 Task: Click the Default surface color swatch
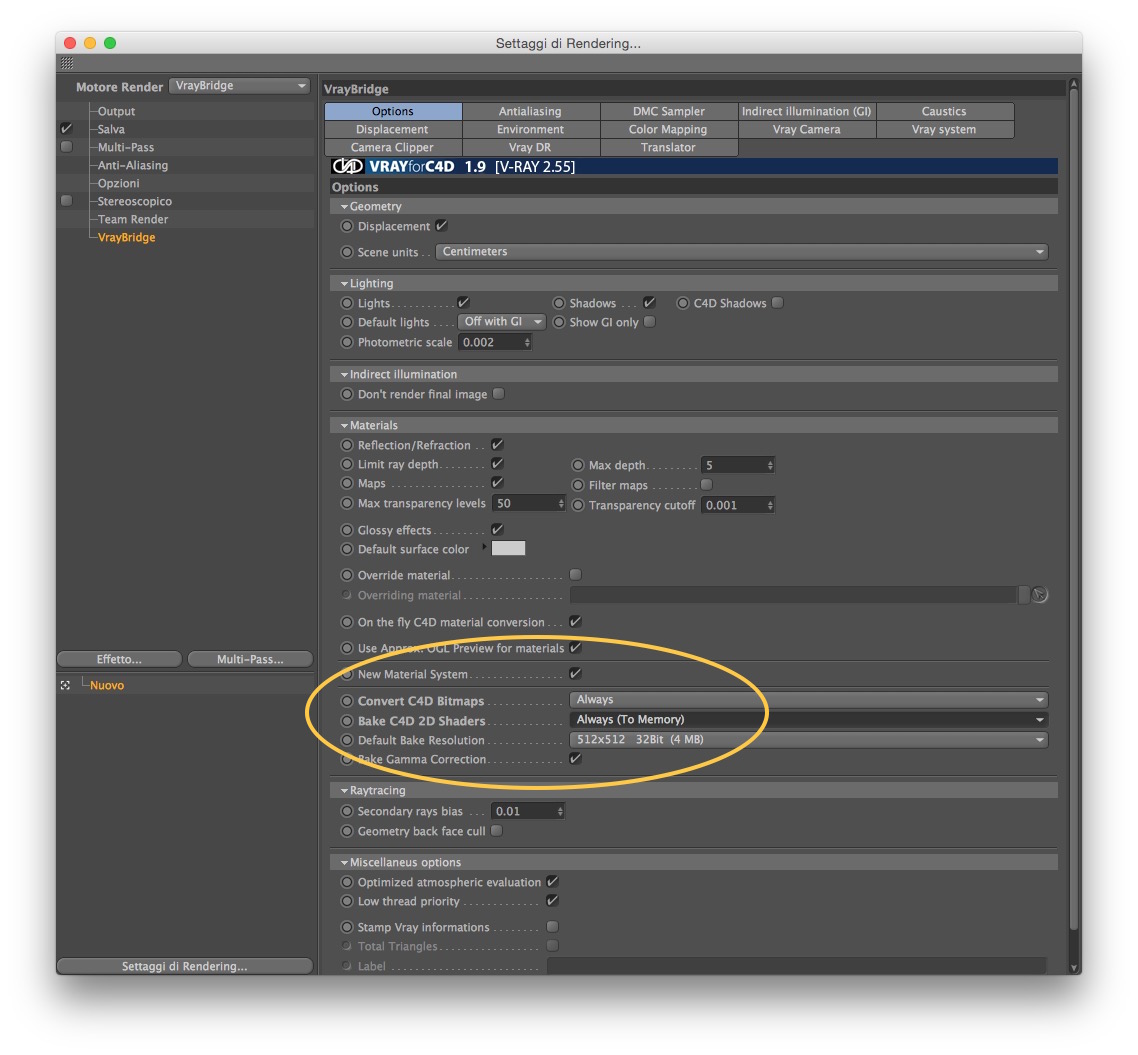pos(508,549)
